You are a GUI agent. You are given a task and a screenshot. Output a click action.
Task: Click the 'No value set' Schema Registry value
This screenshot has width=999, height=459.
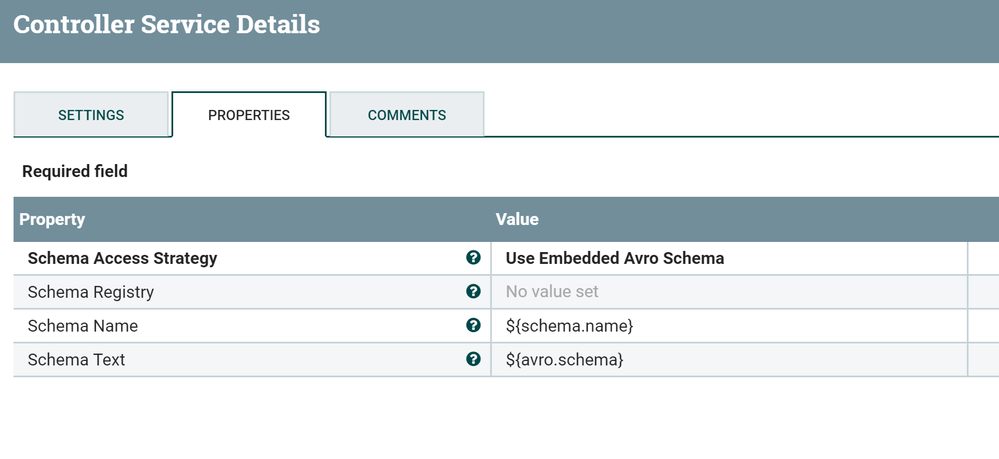pyautogui.click(x=552, y=292)
